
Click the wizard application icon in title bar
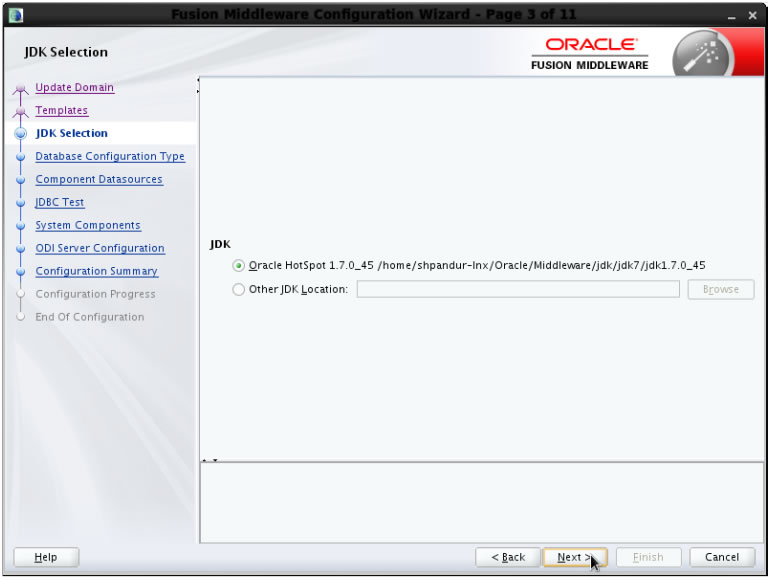[15, 15]
